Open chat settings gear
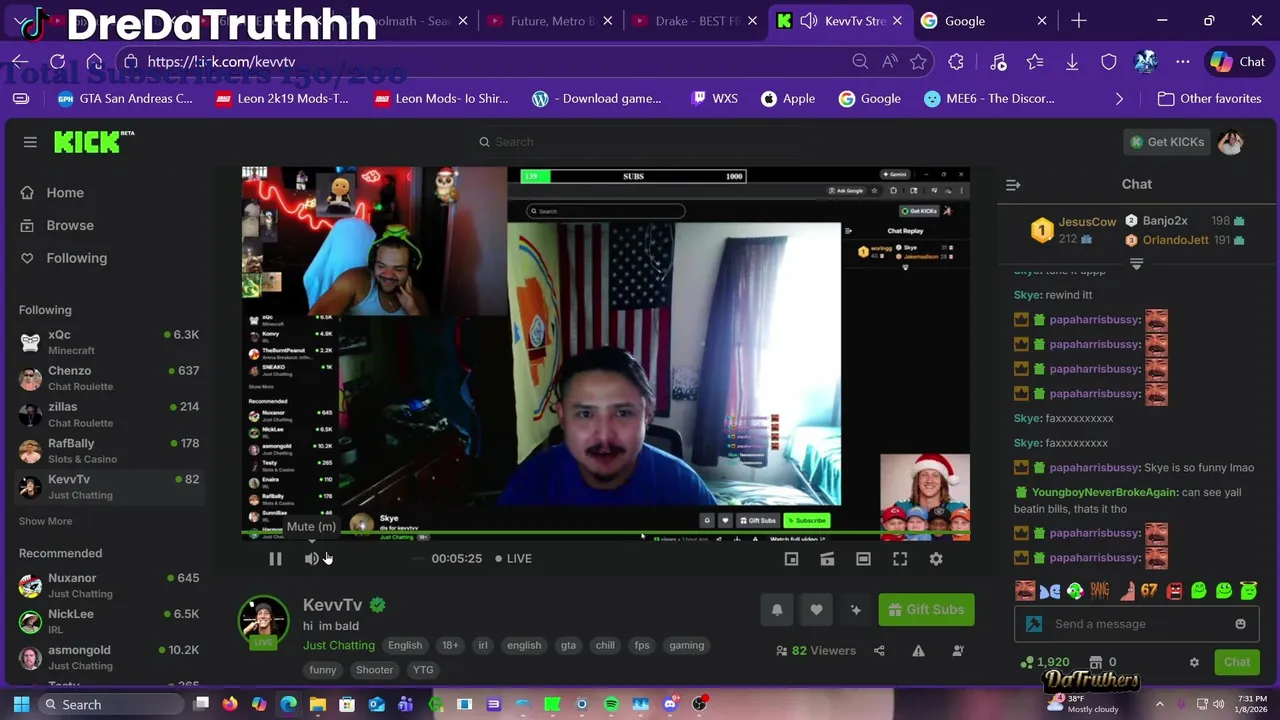1280x720 pixels. (x=1194, y=662)
